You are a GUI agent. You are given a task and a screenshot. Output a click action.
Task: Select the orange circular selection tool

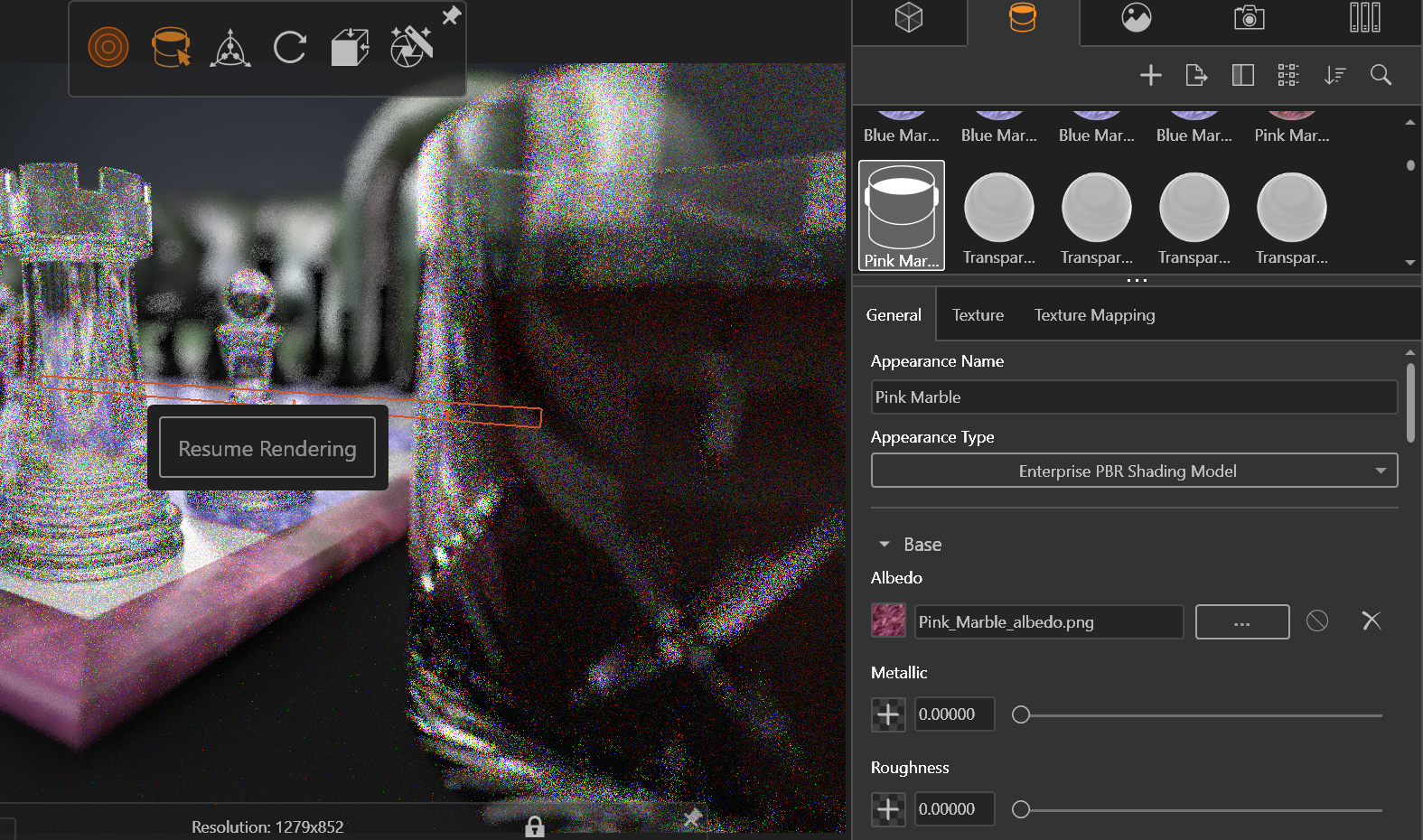(108, 47)
